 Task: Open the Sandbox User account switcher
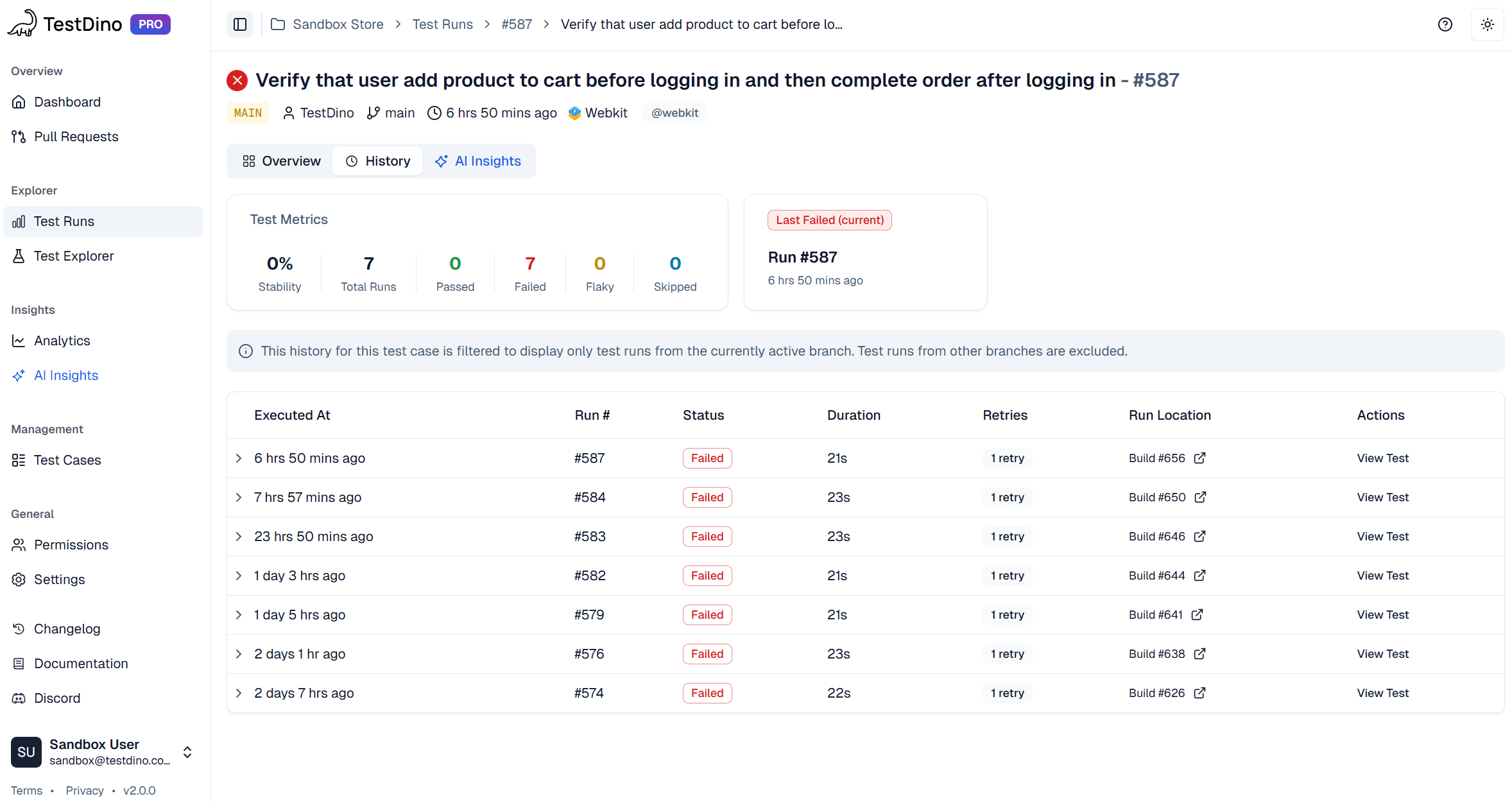187,752
